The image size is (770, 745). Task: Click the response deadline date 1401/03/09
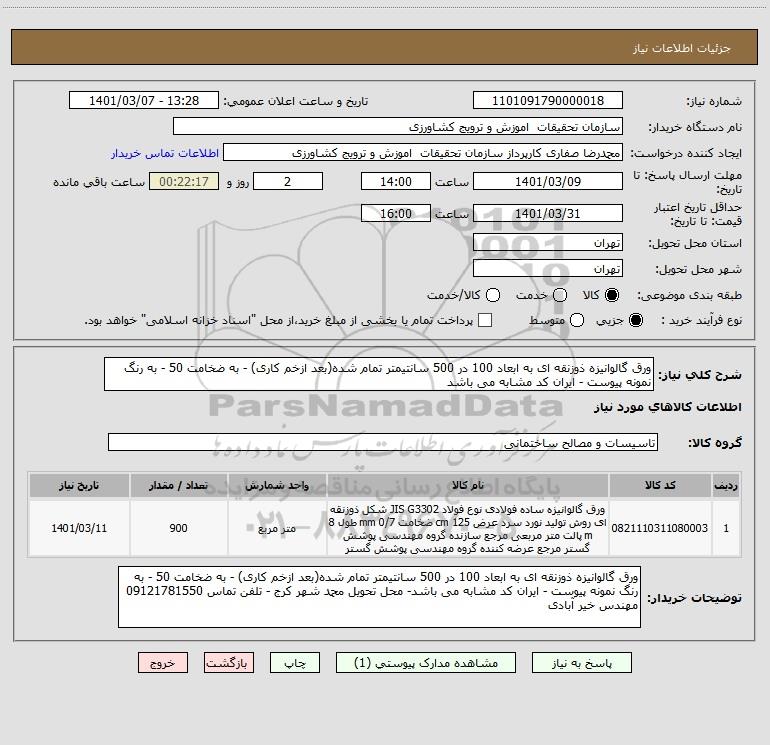coord(548,181)
